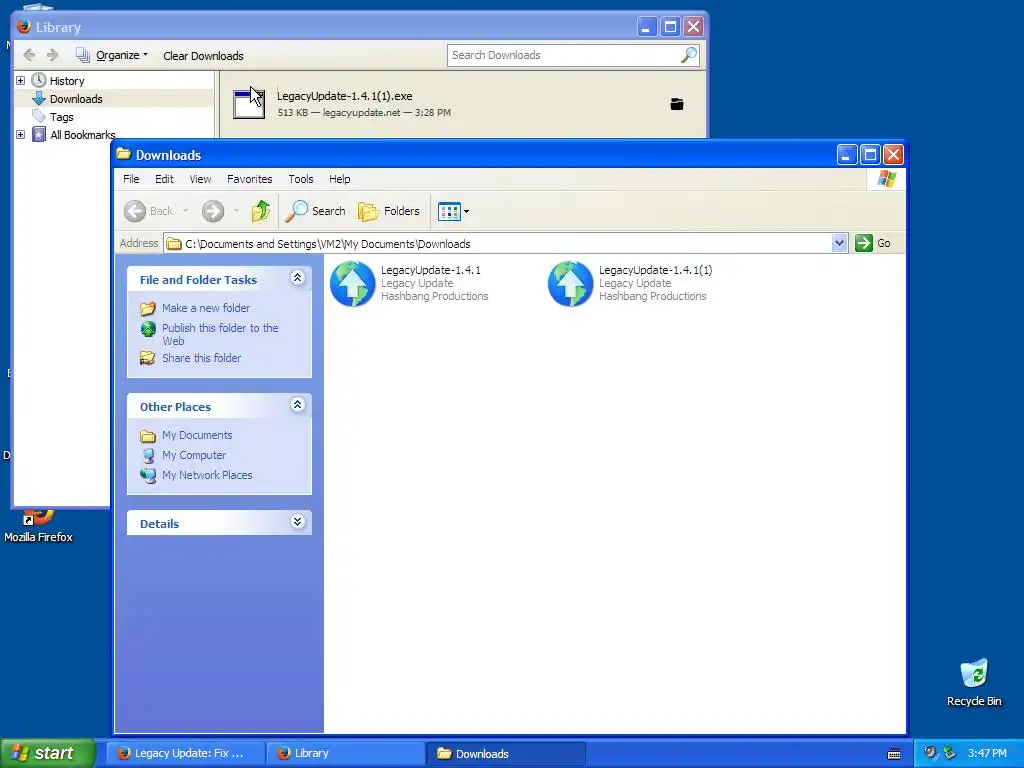Open LegacyUpdate-1.4.1 file in Downloads folder

click(x=409, y=283)
